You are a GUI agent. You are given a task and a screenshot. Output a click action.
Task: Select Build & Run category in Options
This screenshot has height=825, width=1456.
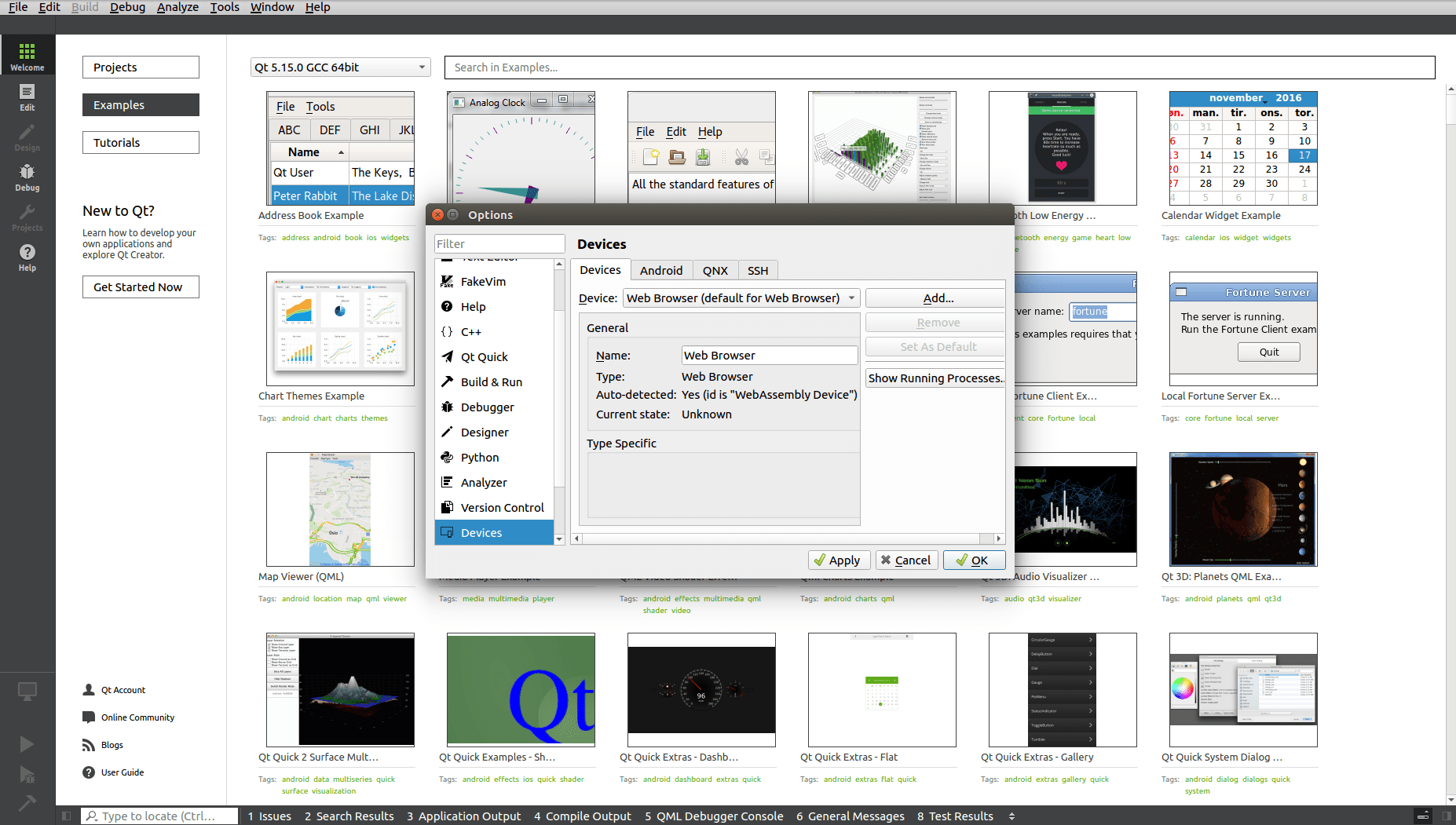point(494,382)
